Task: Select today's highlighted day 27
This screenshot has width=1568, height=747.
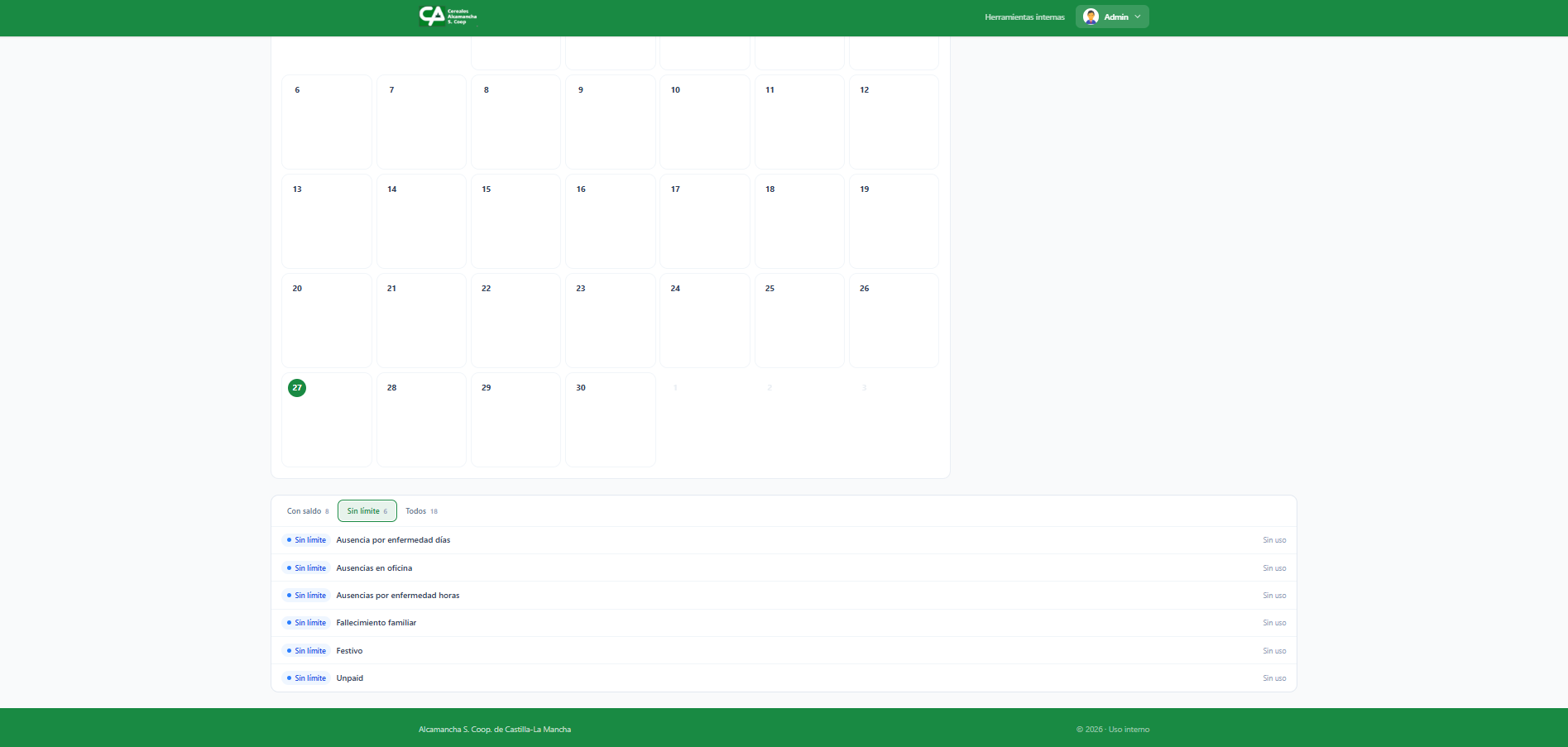Action: [297, 388]
